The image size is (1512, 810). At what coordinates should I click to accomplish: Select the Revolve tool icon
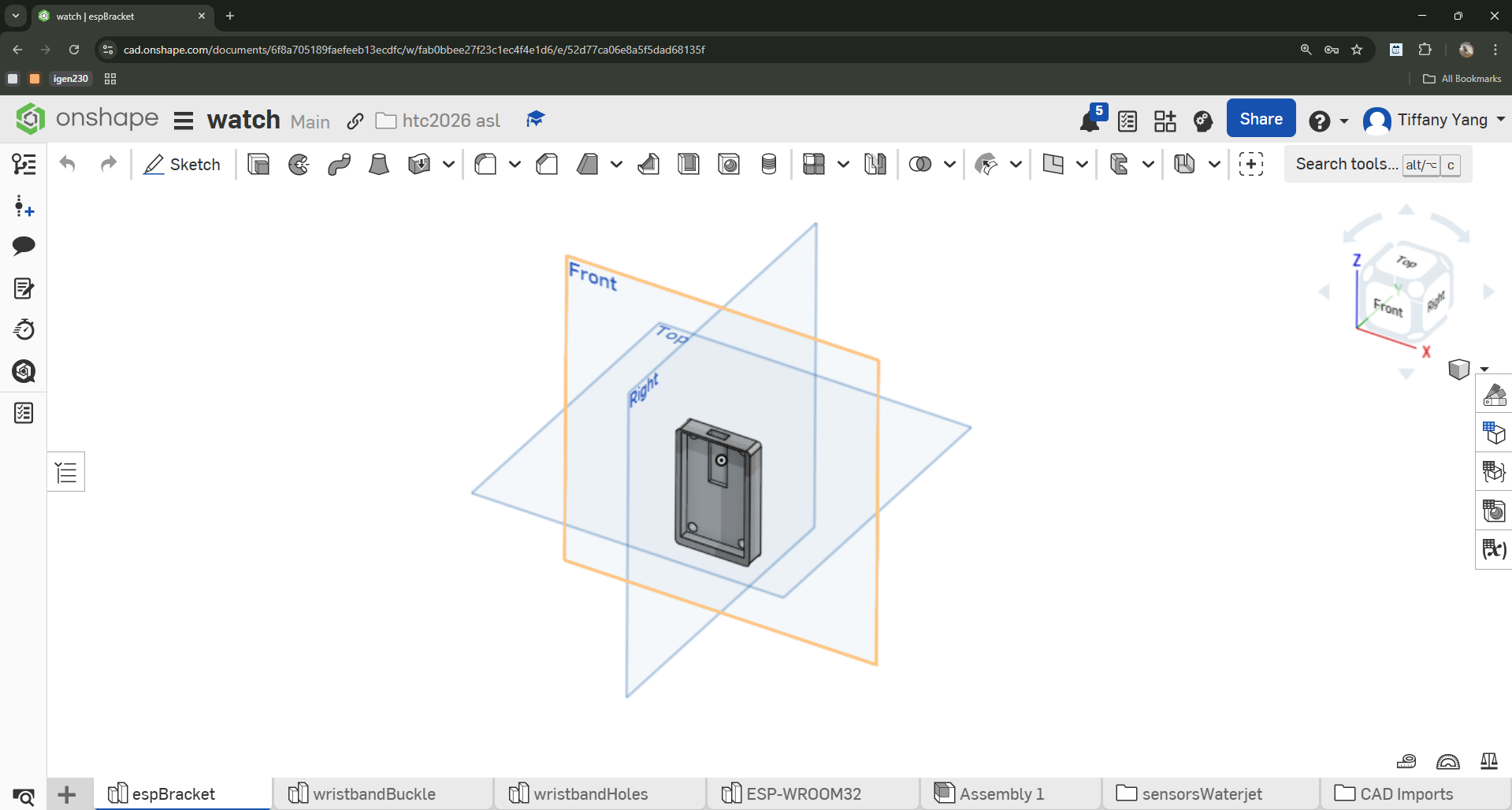pyautogui.click(x=299, y=164)
